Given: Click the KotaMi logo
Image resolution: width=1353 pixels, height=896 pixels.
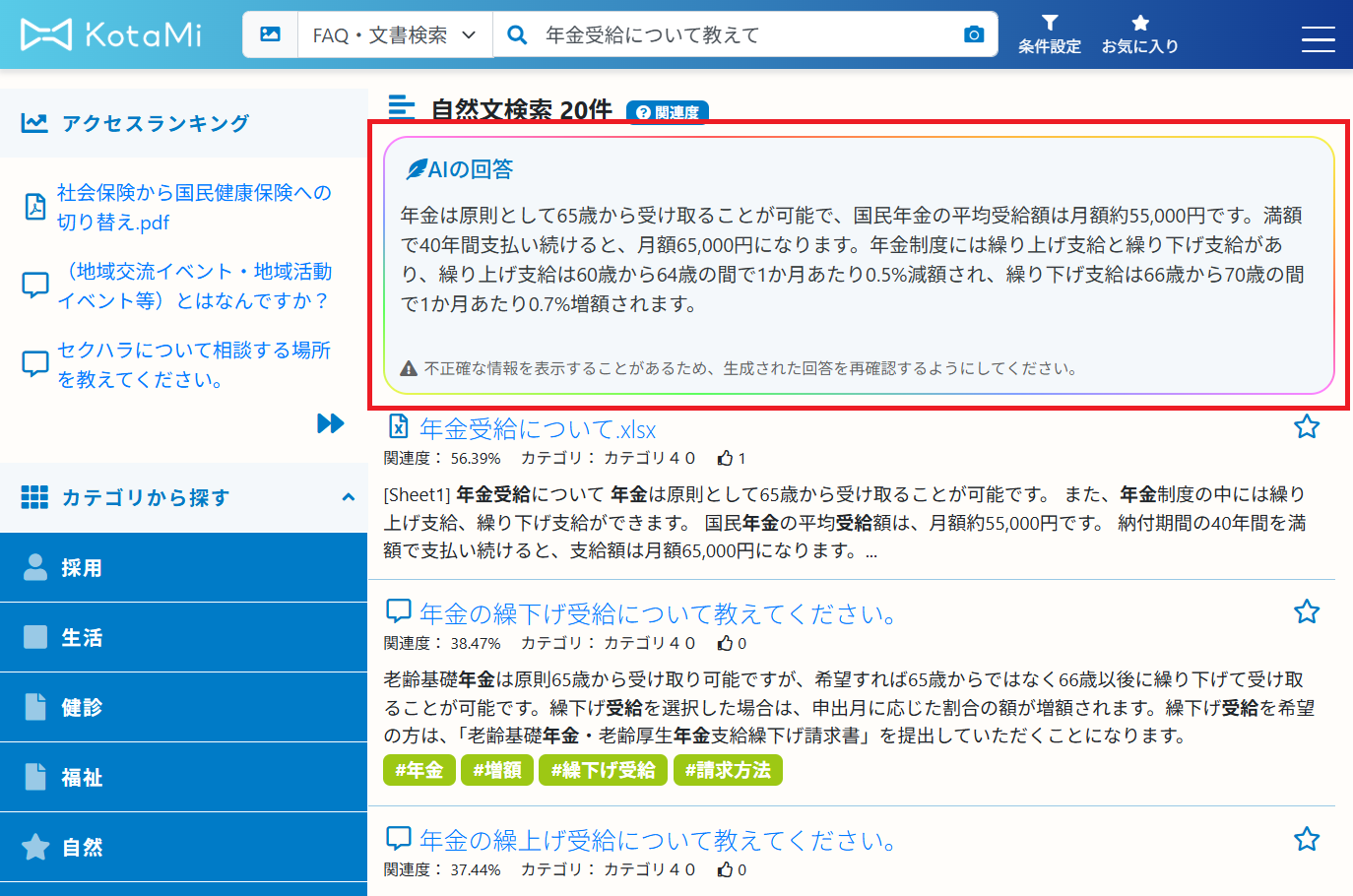Looking at the screenshot, I should pyautogui.click(x=110, y=34).
